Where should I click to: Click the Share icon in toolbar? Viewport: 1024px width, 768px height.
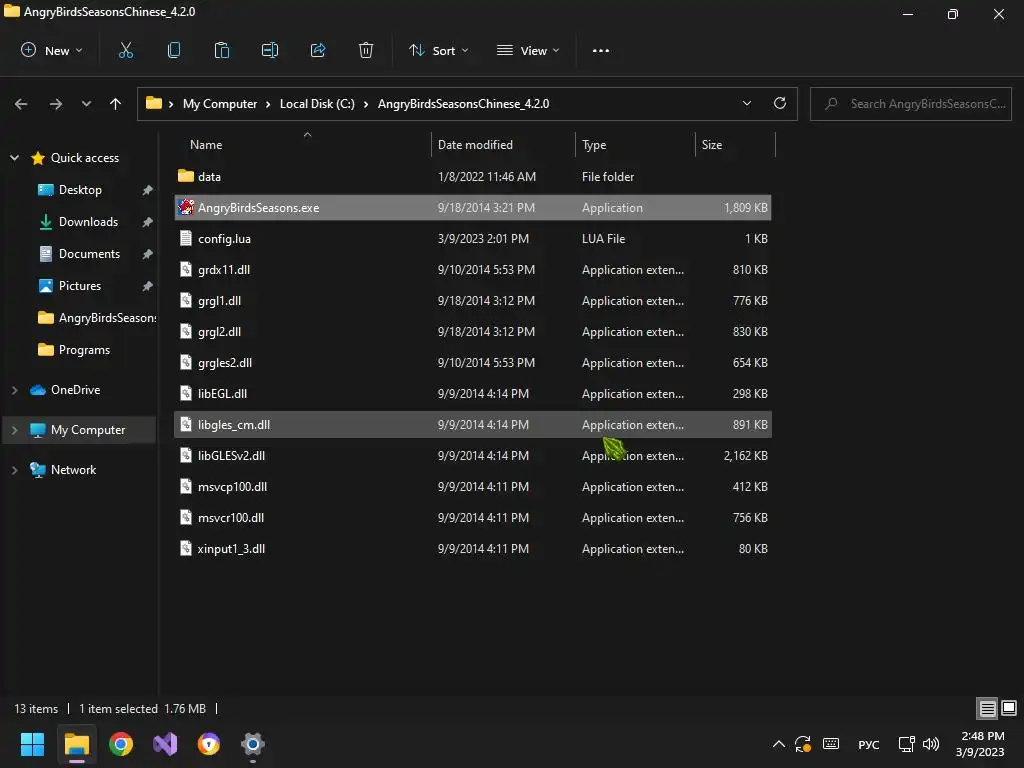[x=317, y=50]
